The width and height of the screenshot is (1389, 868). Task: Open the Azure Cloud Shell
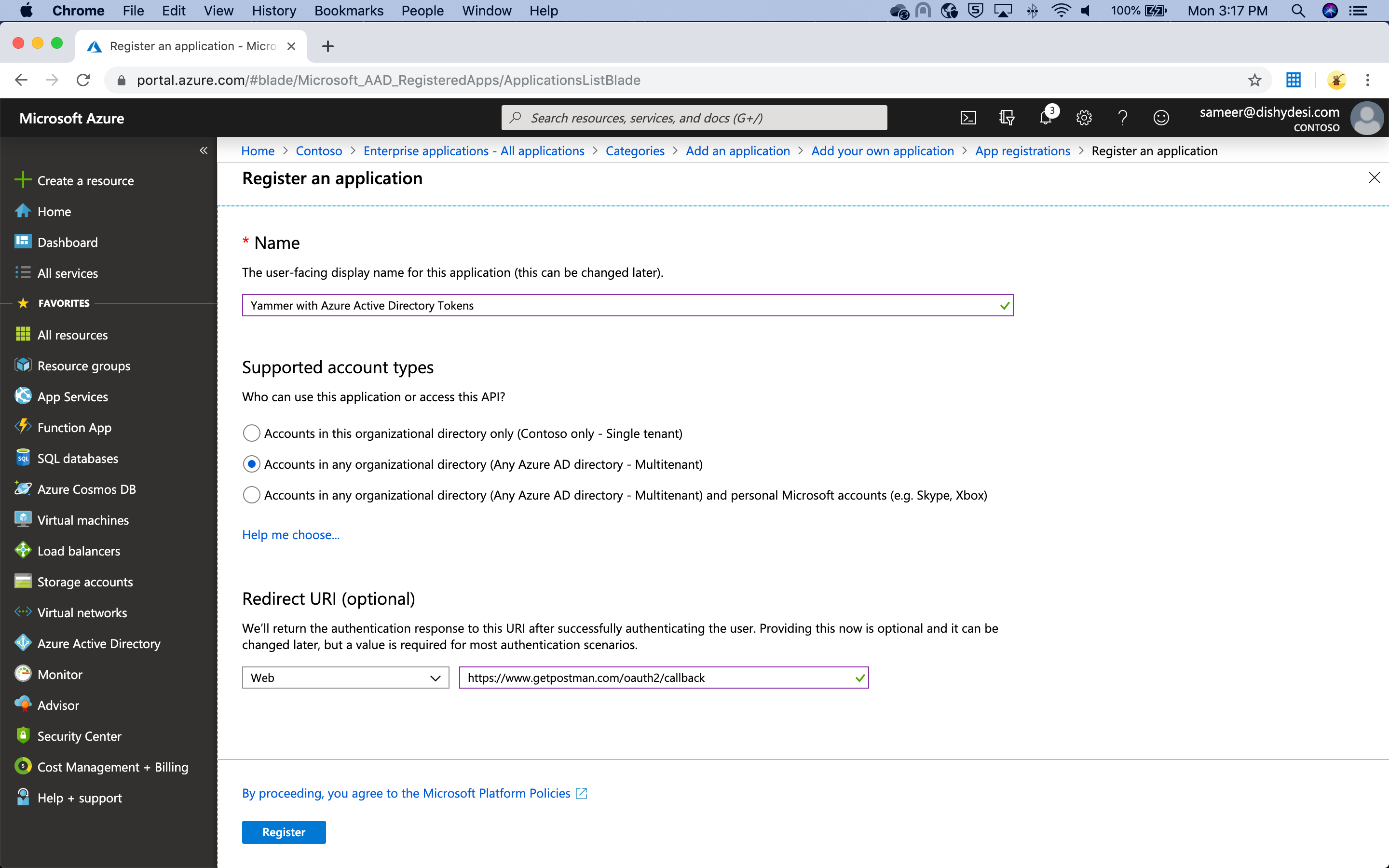968,117
